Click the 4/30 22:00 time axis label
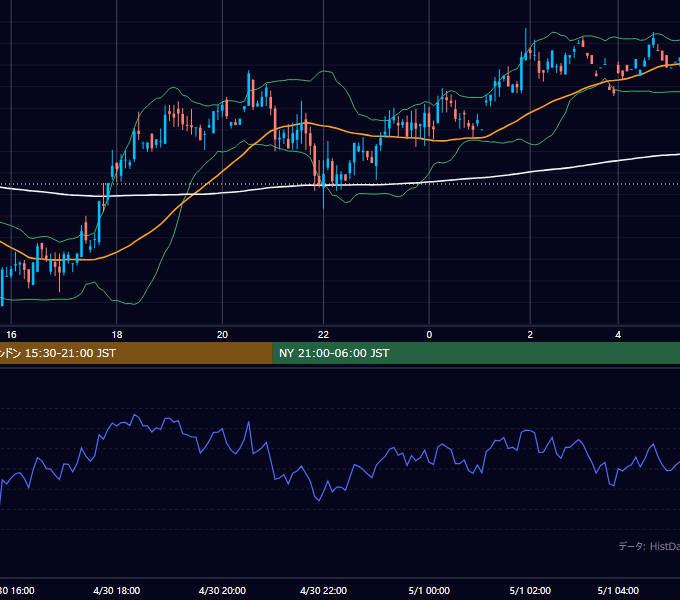This screenshot has height=600, width=680. click(324, 590)
